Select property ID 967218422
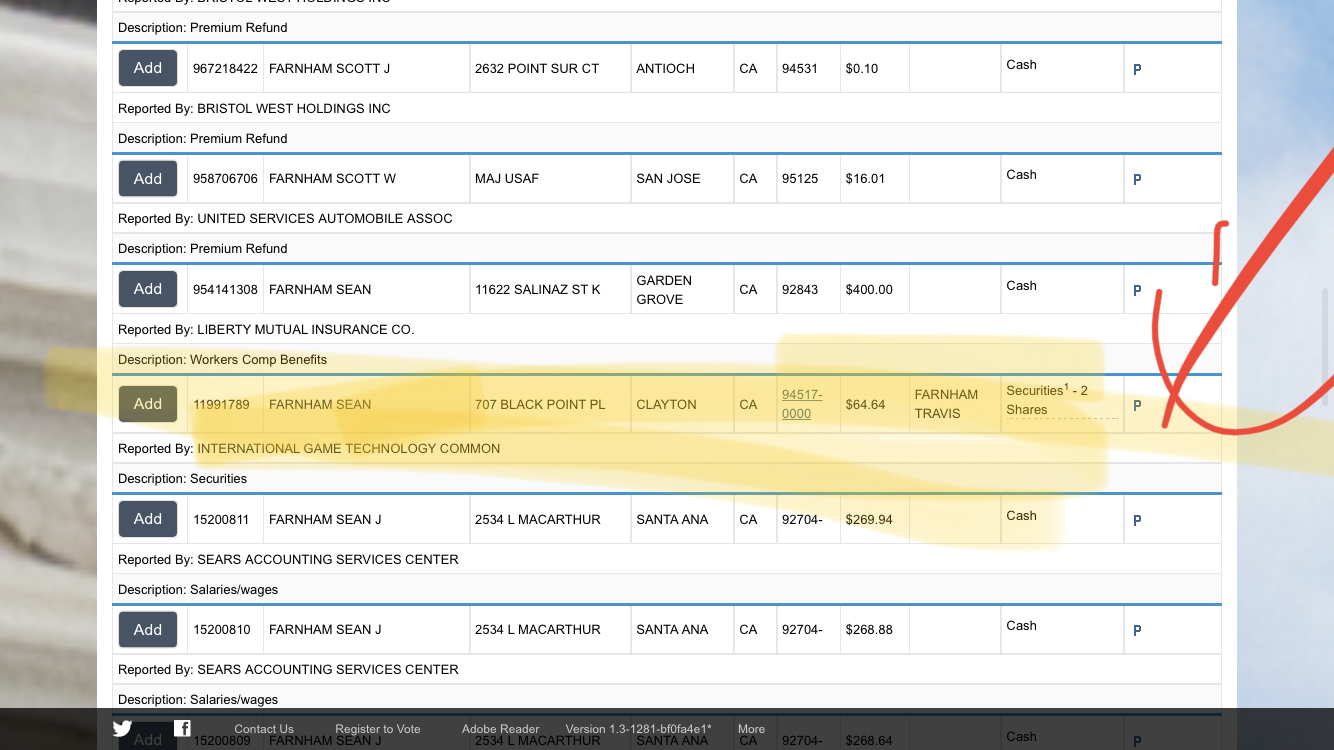The width and height of the screenshot is (1334, 750). pyautogui.click(x=225, y=68)
